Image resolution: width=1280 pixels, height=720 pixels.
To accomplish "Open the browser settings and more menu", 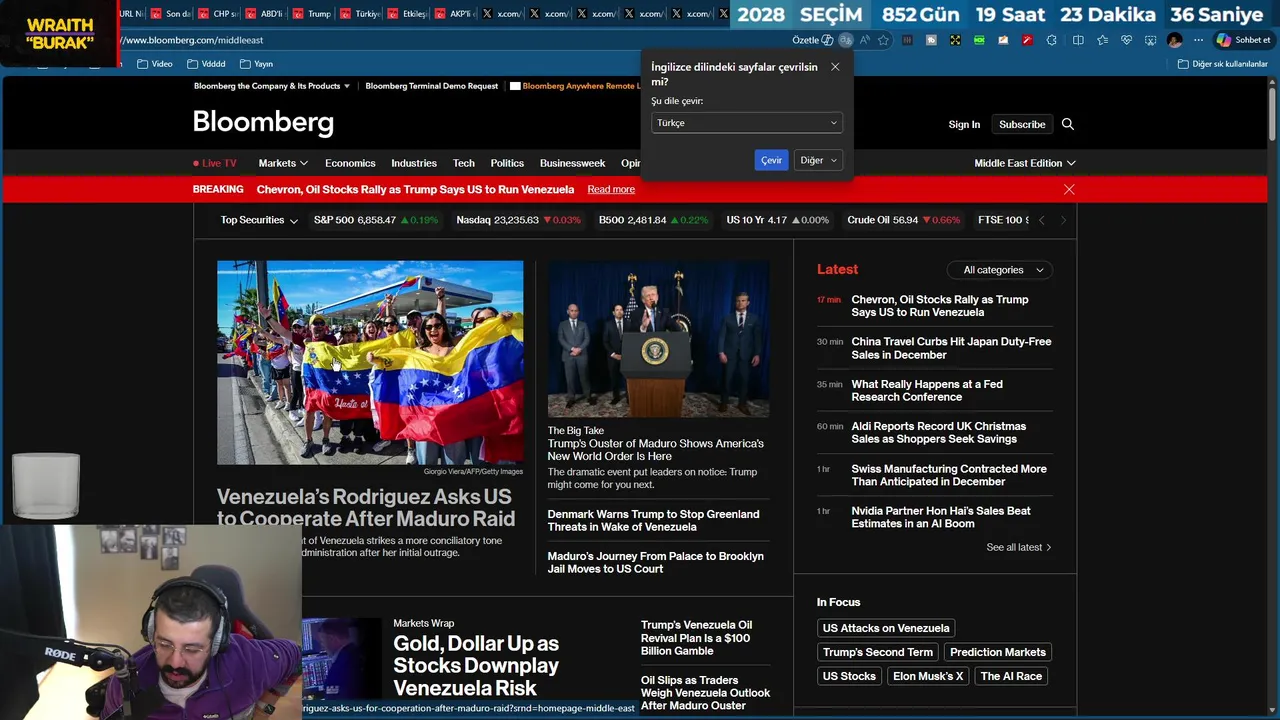I will [1198, 40].
